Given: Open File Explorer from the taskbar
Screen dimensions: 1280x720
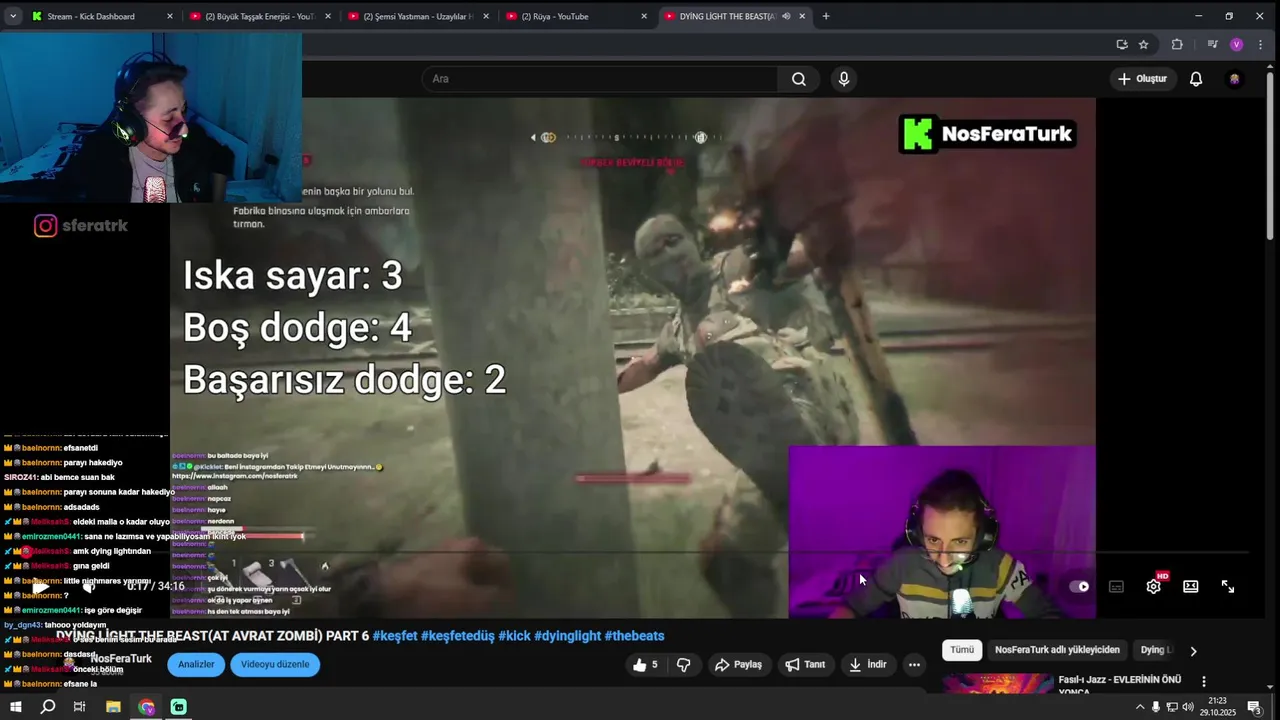Looking at the screenshot, I should click(113, 707).
